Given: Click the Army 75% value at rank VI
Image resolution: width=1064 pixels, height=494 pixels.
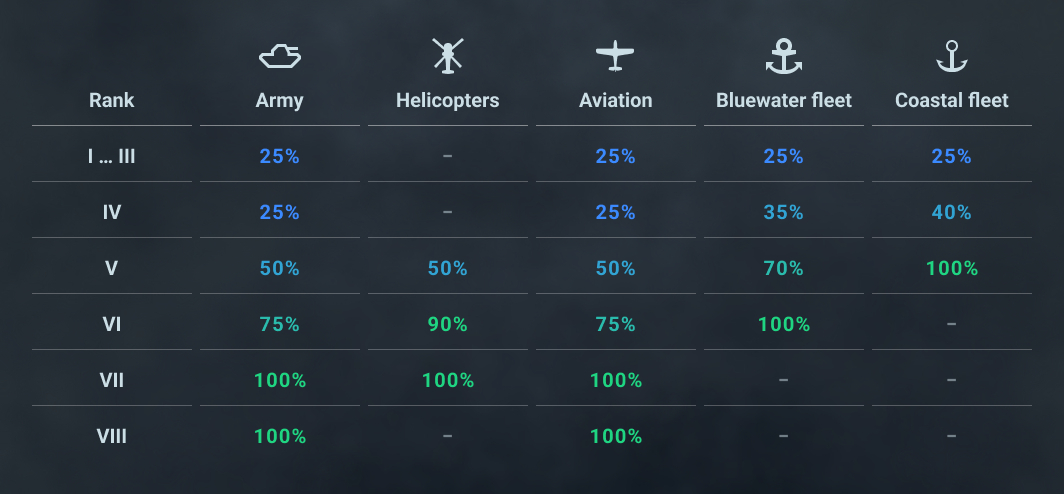Looking at the screenshot, I should click(x=280, y=324).
